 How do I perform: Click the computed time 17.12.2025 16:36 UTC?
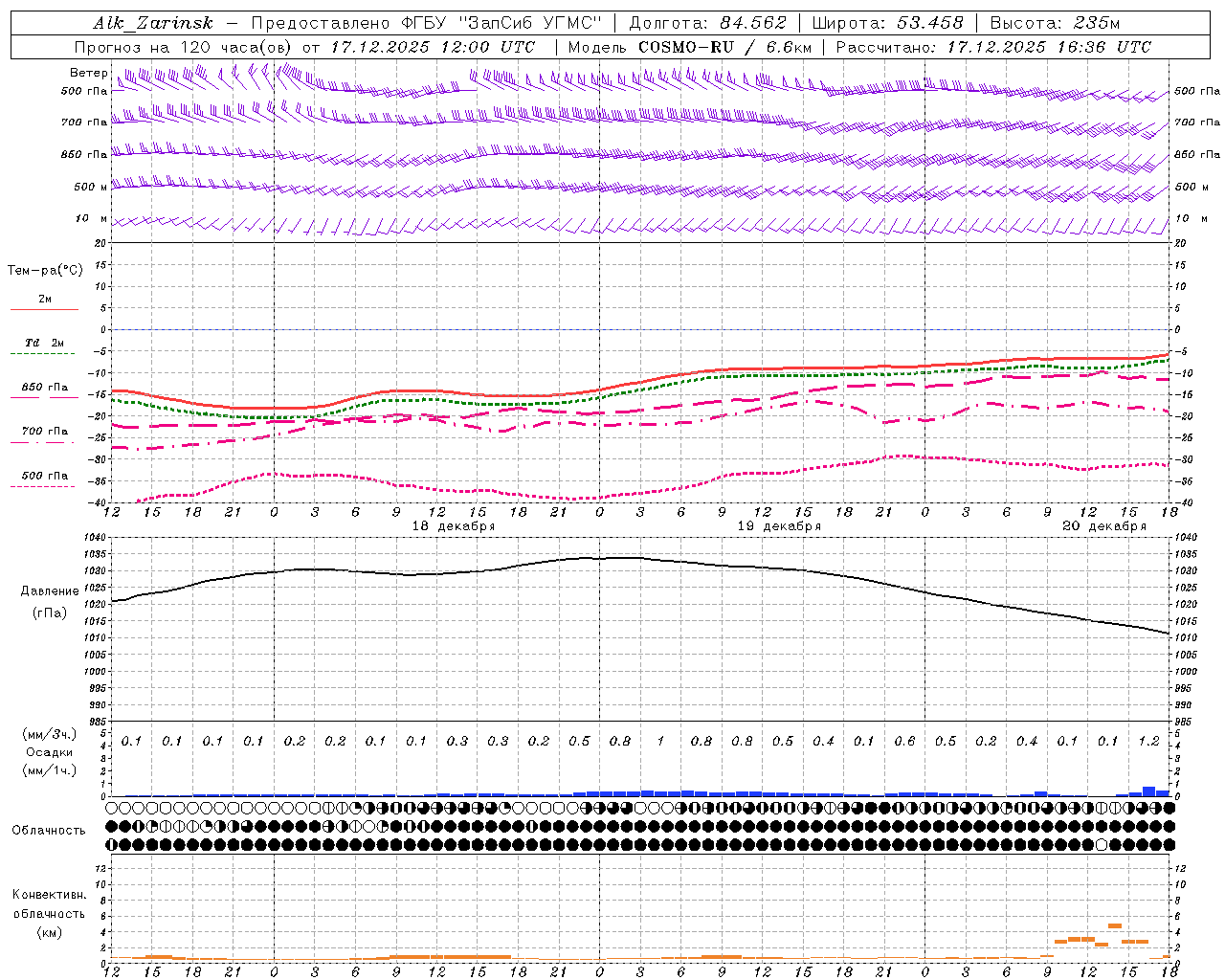[x=1049, y=47]
